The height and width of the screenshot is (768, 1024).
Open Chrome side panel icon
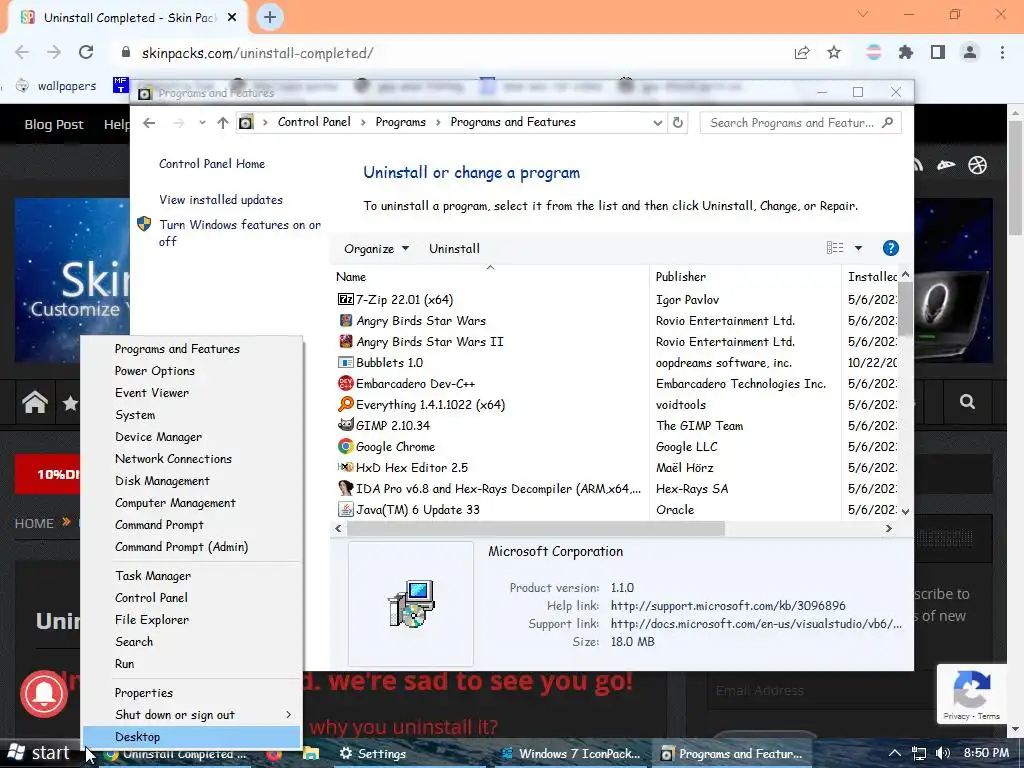pyautogui.click(x=938, y=52)
